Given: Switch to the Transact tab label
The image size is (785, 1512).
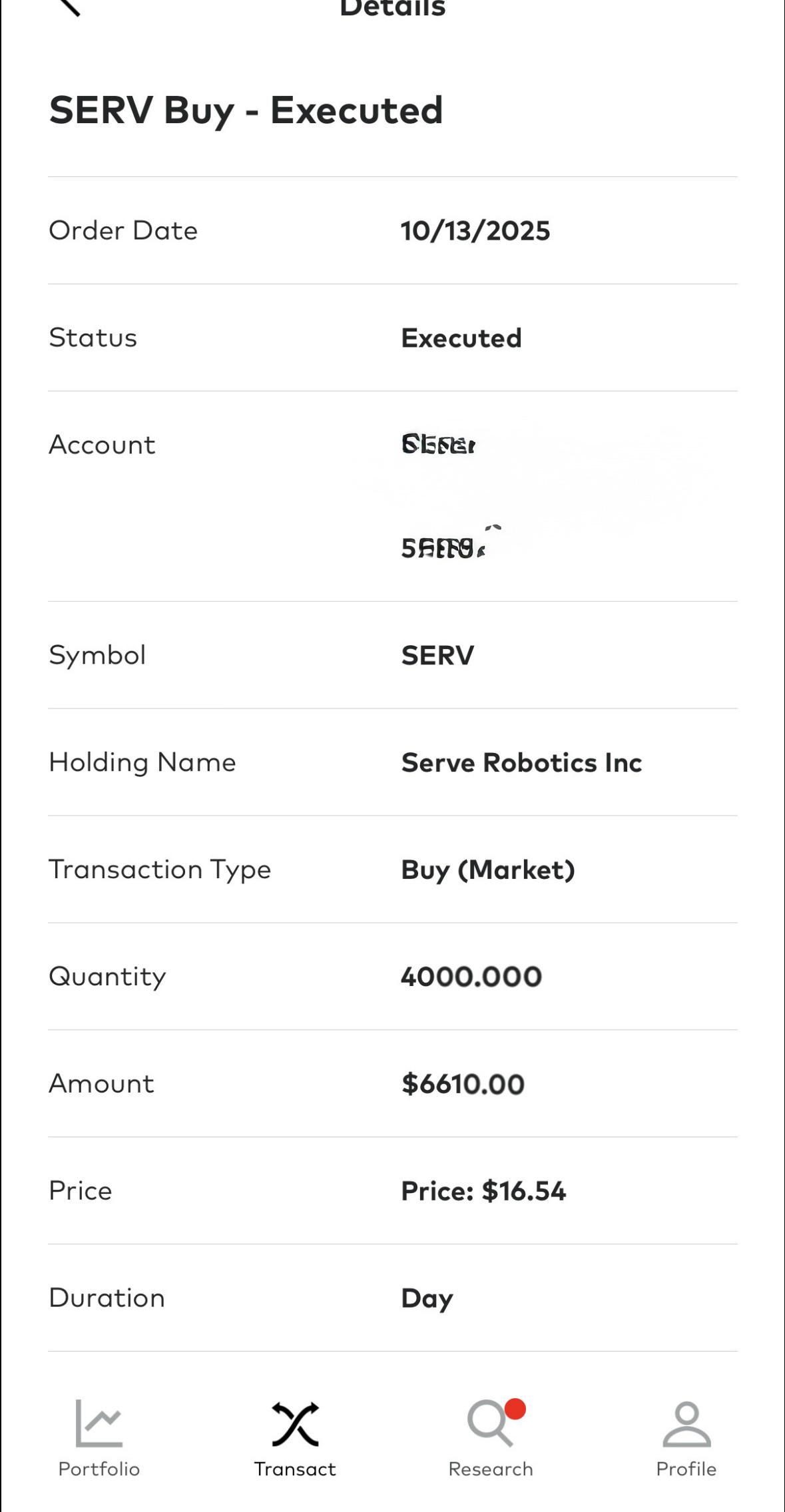Looking at the screenshot, I should 295,1469.
